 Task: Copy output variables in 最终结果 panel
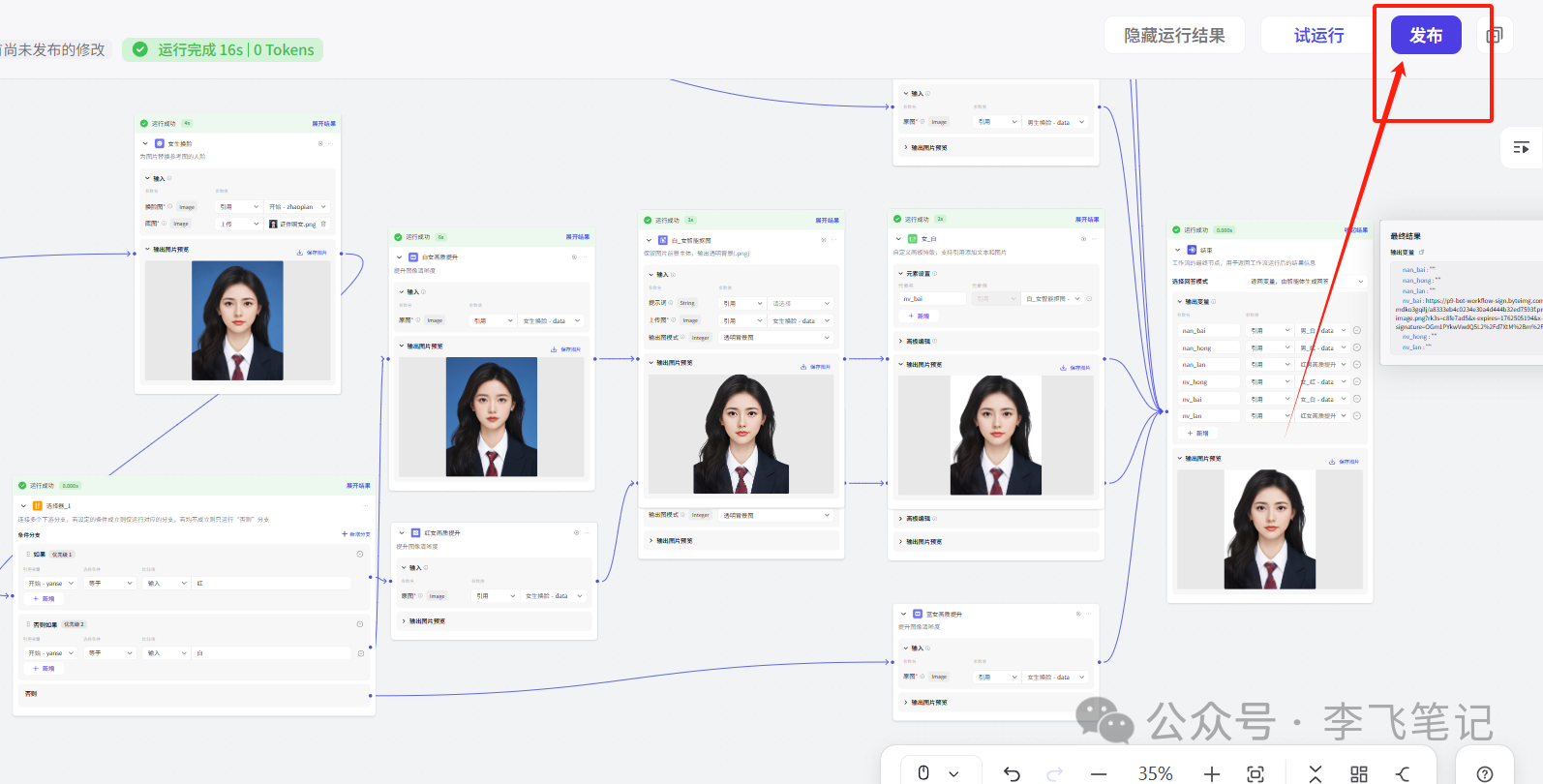[x=1422, y=253]
